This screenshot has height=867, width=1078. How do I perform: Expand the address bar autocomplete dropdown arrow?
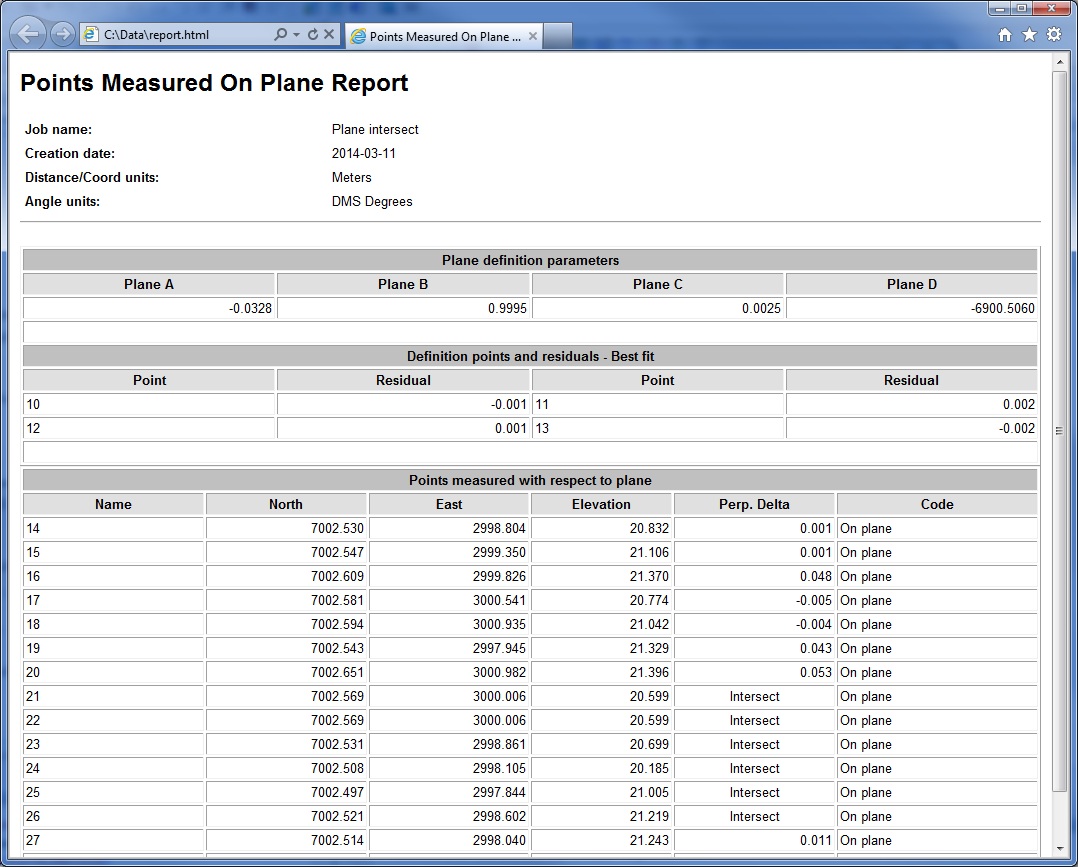click(296, 35)
